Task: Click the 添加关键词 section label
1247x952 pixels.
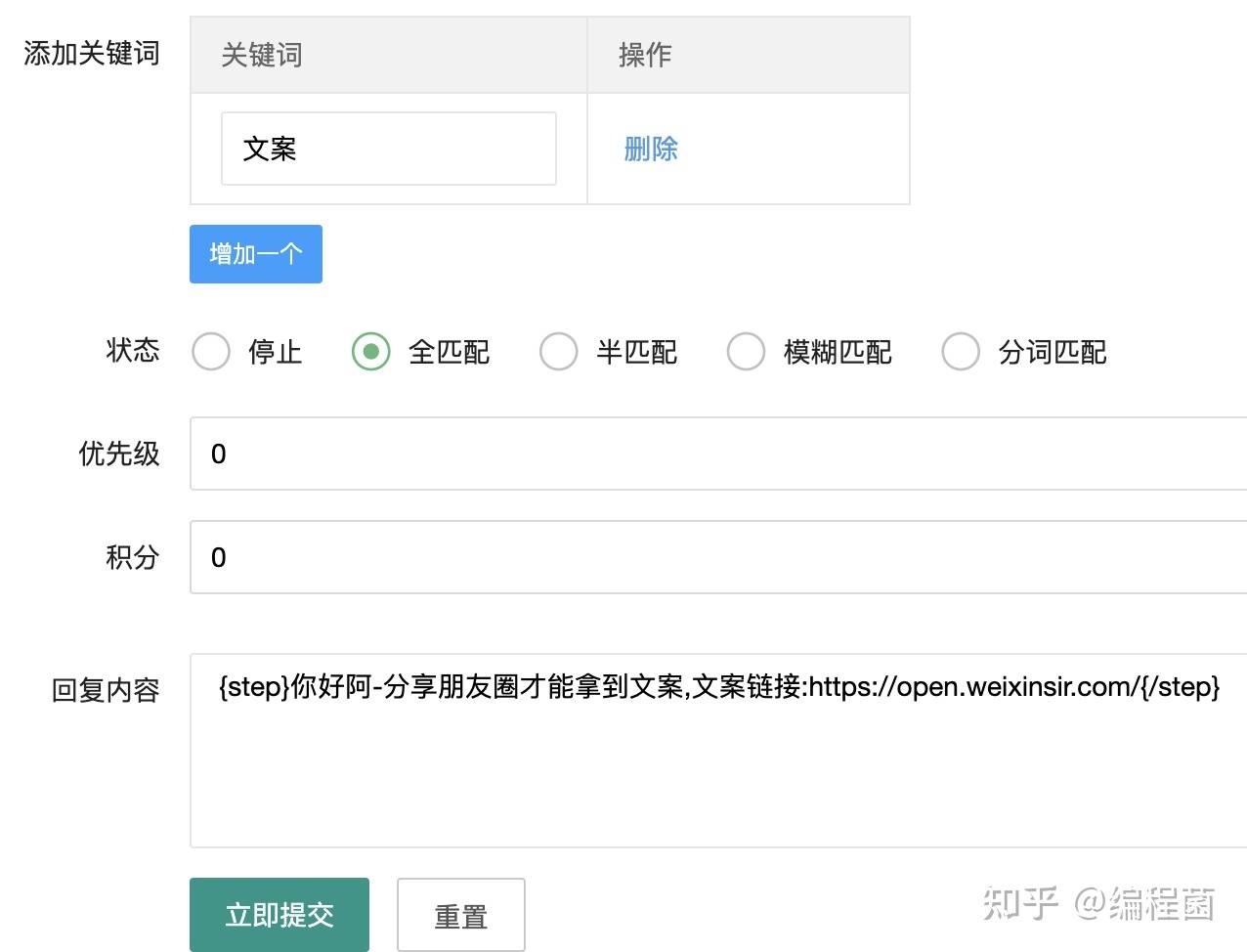Action: point(91,55)
